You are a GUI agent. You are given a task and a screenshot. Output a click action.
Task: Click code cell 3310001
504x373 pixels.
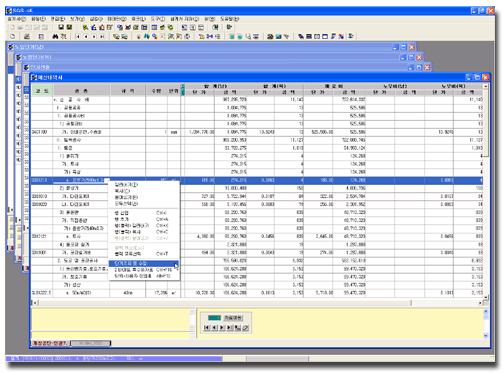tap(42, 253)
